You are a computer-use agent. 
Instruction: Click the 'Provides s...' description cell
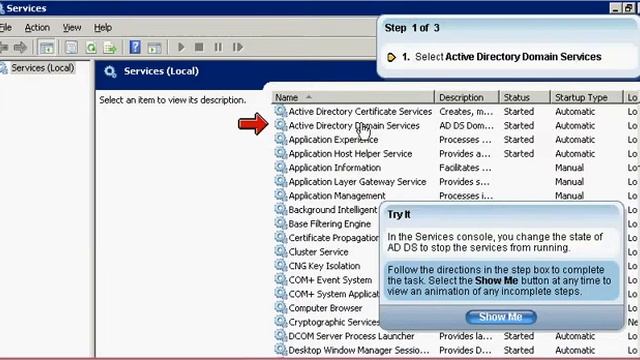[x=464, y=182]
